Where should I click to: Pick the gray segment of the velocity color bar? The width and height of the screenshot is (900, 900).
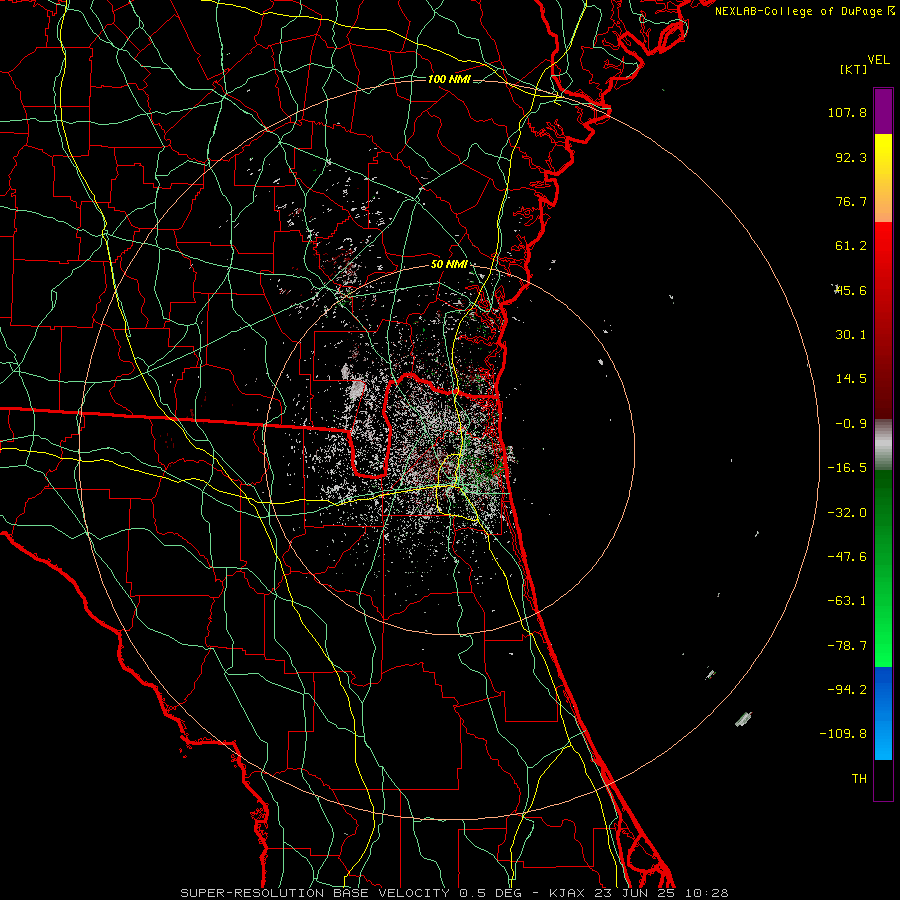click(x=883, y=444)
